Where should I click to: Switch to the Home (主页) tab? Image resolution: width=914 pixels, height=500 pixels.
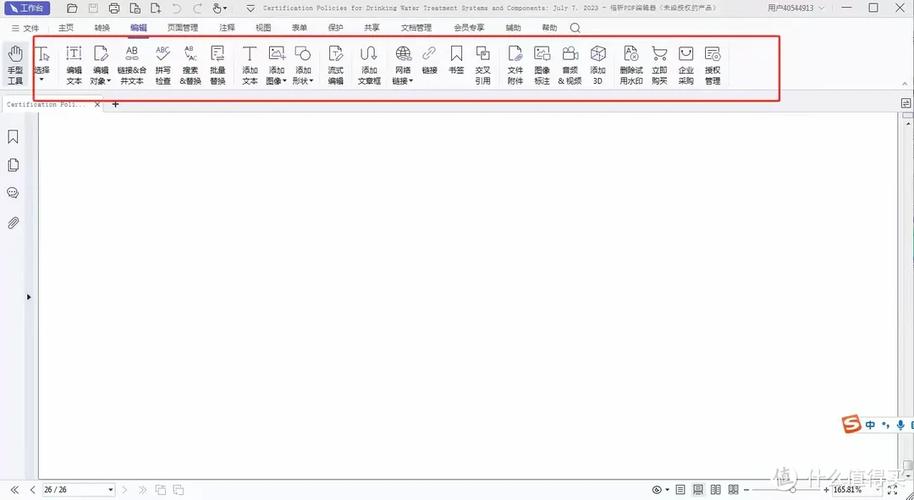click(66, 28)
